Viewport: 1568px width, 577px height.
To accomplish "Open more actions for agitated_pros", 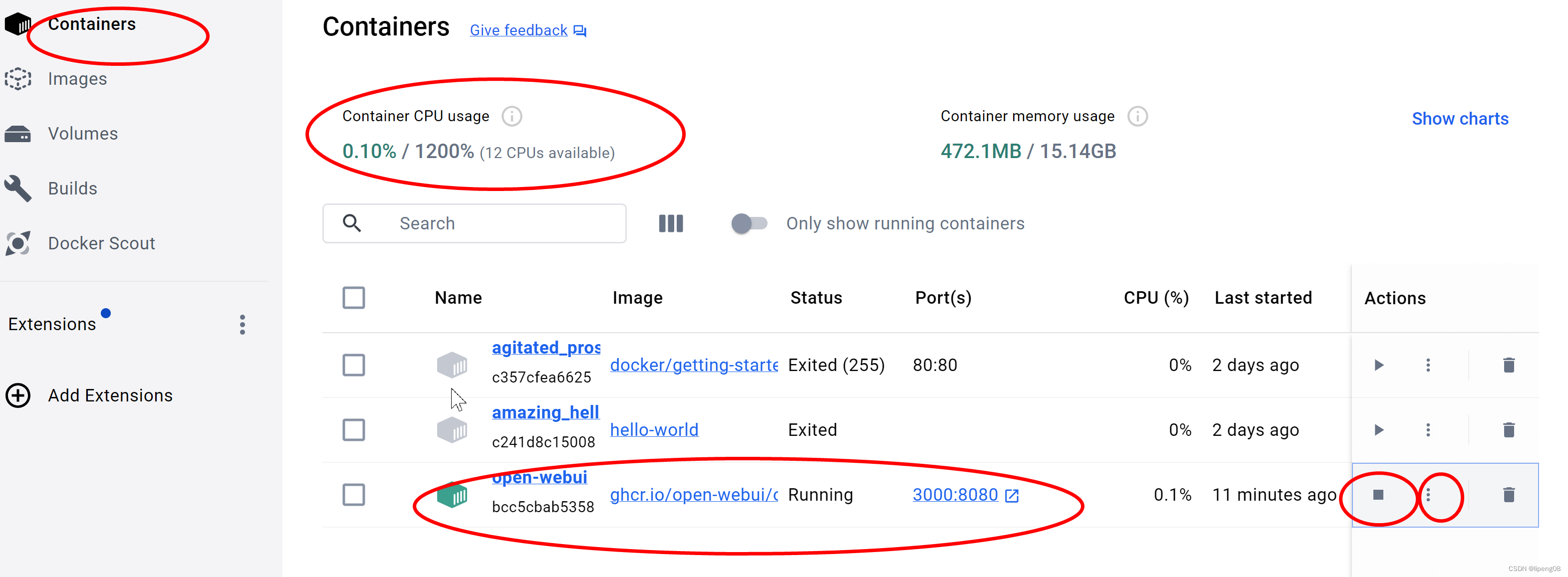I will [x=1428, y=366].
